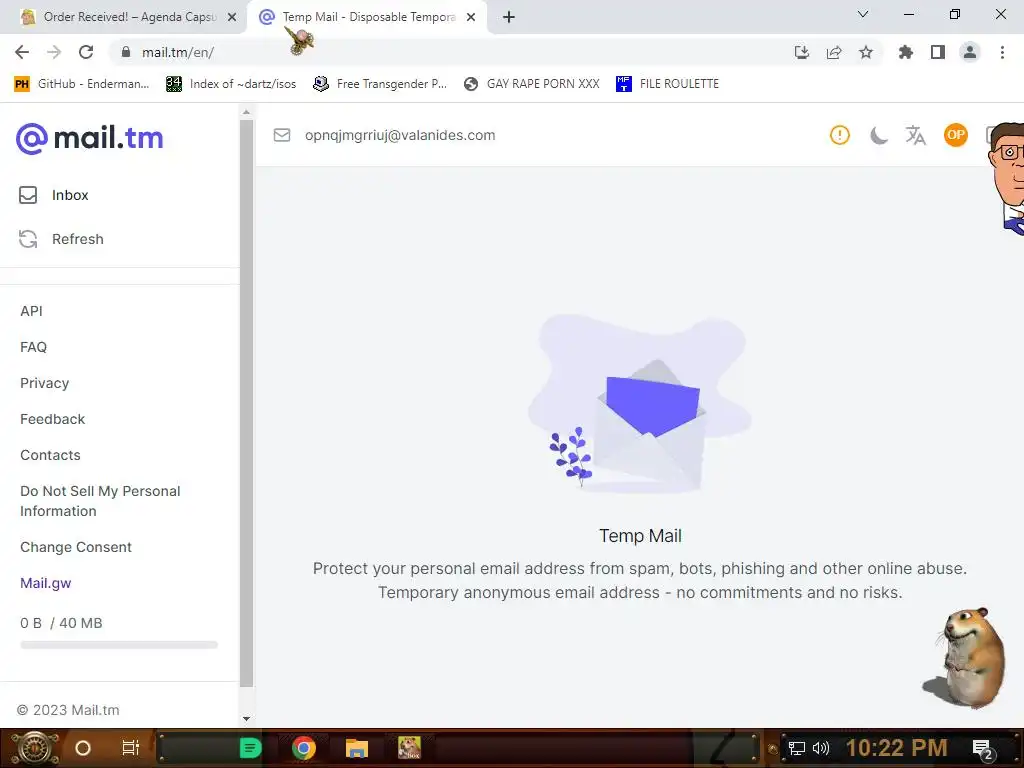Open the steampunk Start button
Viewport: 1024px width, 768px height.
pos(34,748)
